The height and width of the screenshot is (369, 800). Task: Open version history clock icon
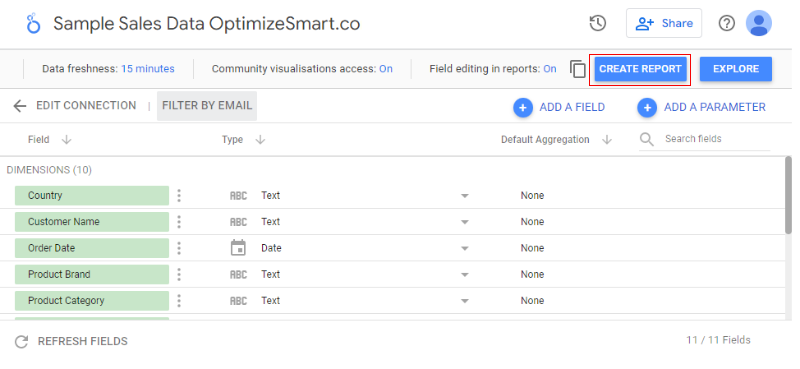tap(597, 23)
